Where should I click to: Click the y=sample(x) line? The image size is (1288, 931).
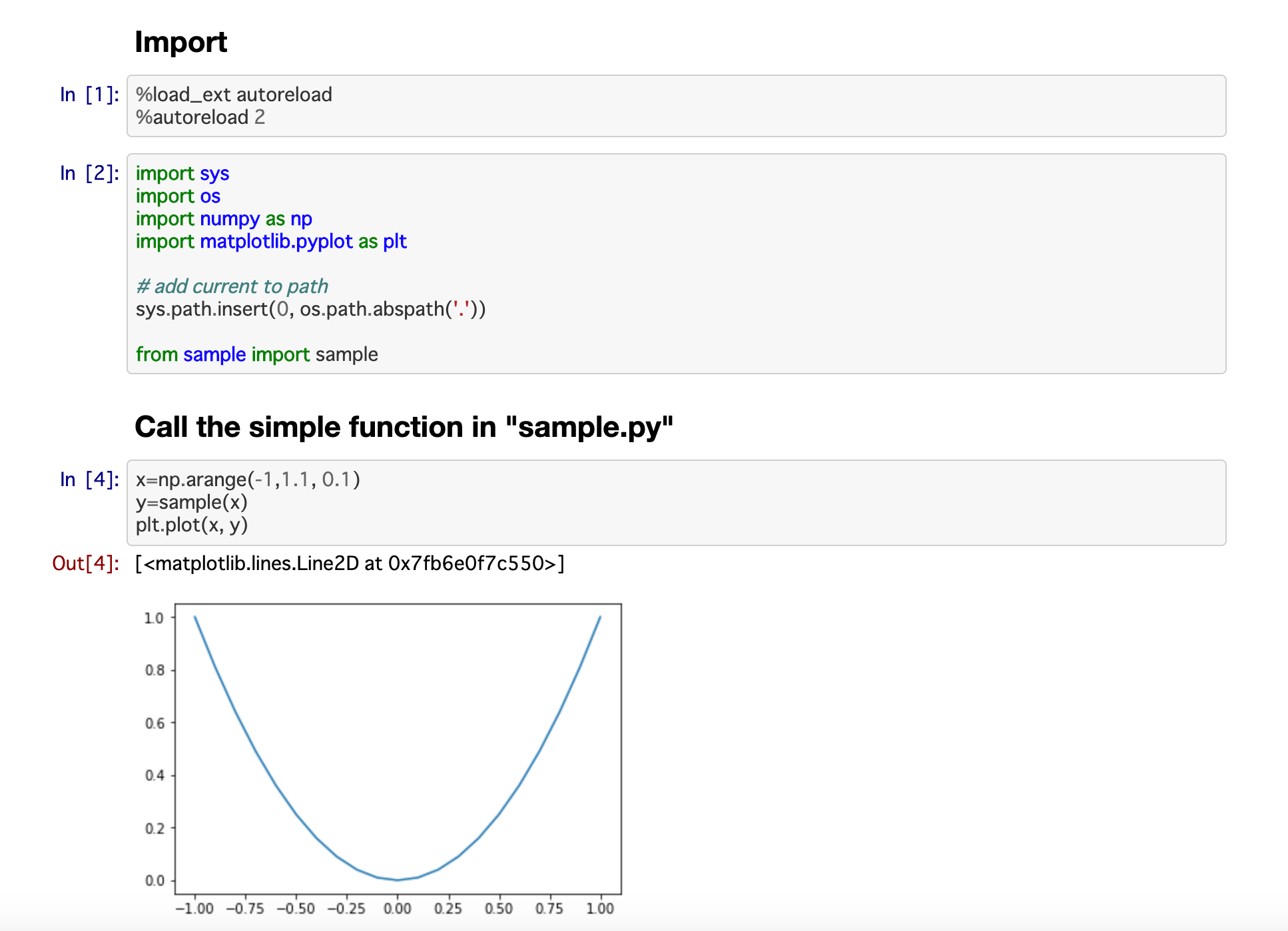[190, 502]
